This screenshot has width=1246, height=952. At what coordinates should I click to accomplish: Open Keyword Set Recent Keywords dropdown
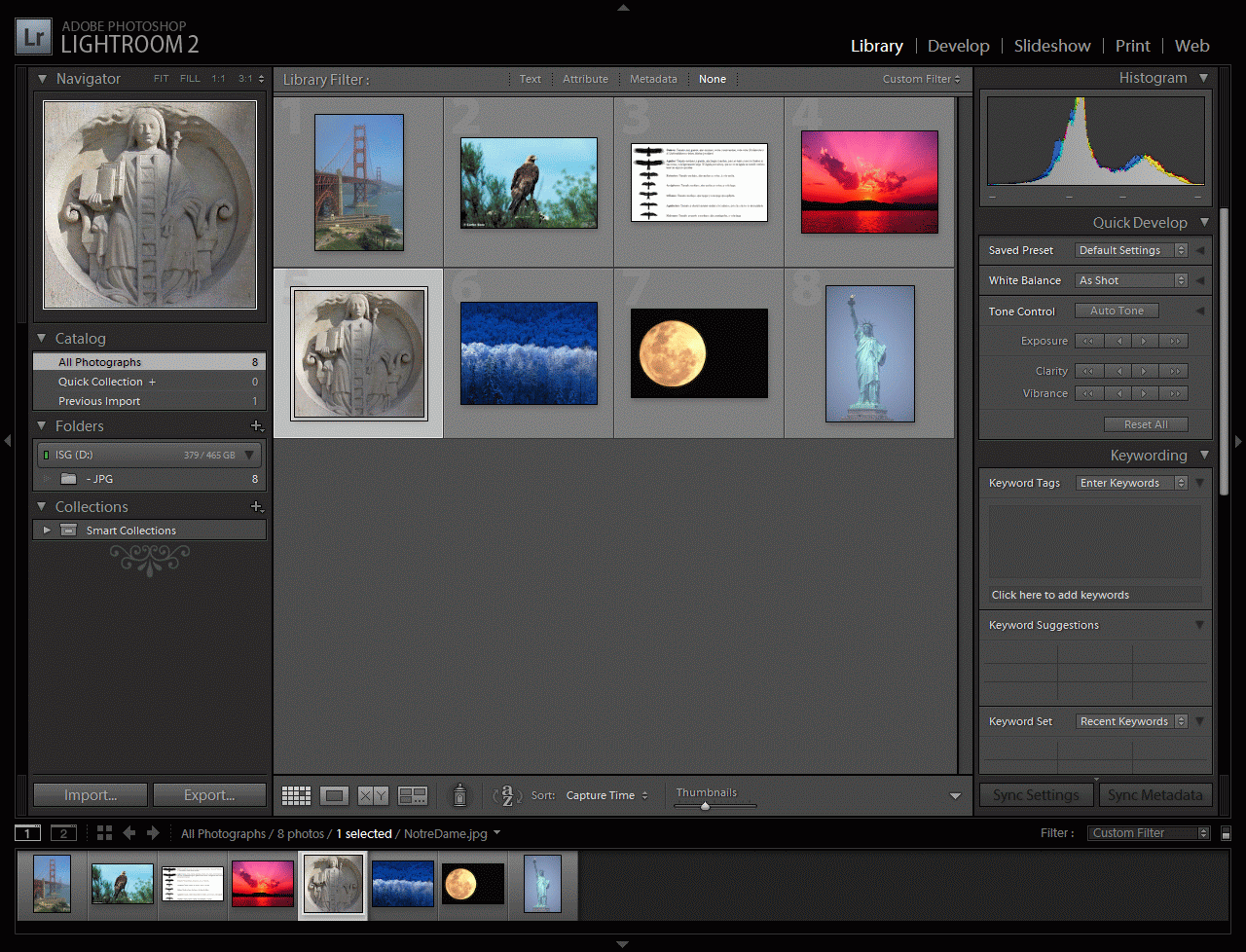[1132, 721]
